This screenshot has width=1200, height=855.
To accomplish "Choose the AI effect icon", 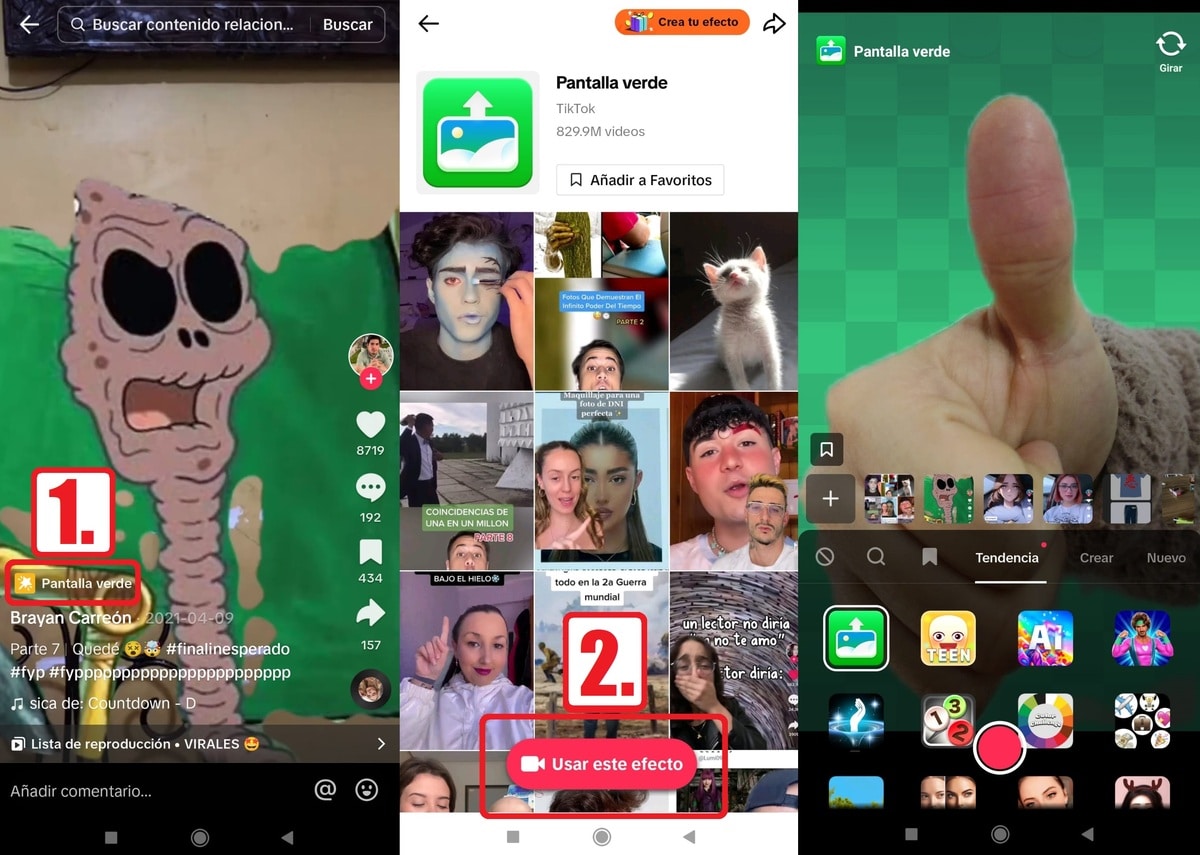I will [1045, 638].
